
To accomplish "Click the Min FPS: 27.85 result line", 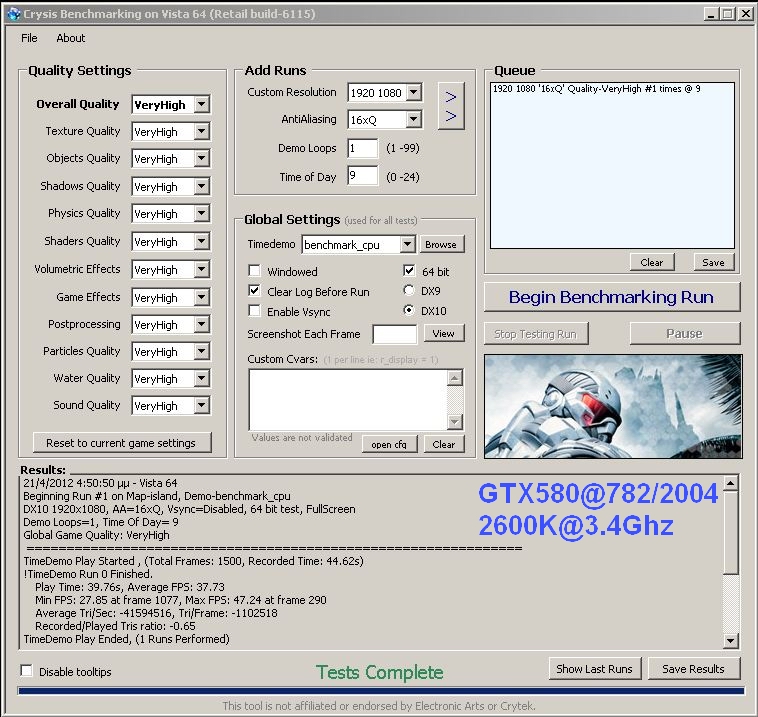I will pyautogui.click(x=181, y=600).
